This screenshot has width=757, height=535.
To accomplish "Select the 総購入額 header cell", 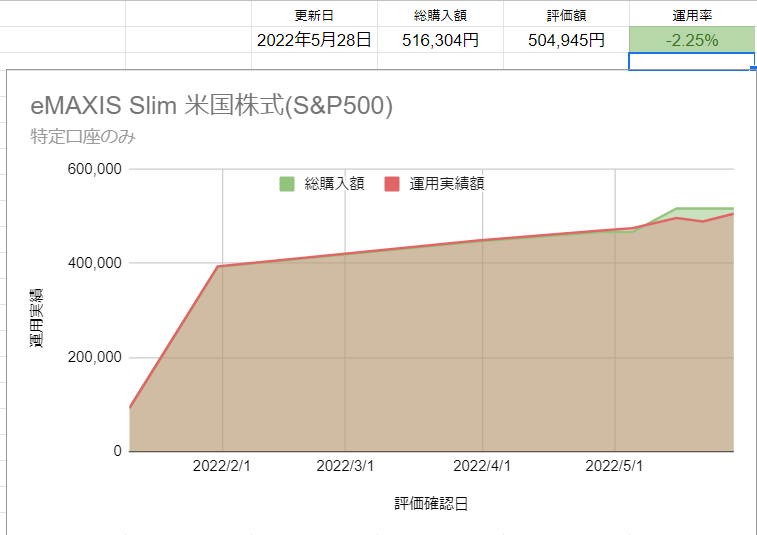I will [440, 14].
